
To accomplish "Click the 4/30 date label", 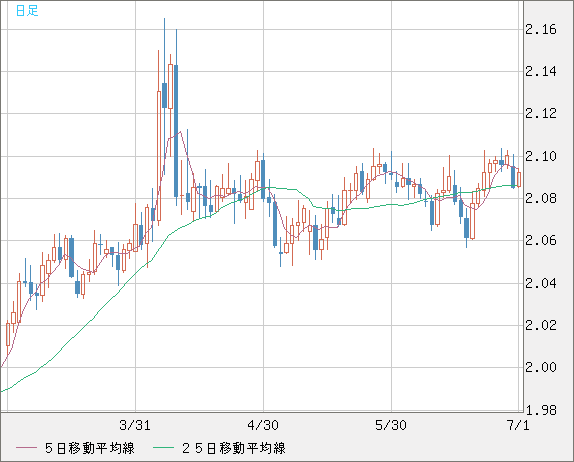I will [x=263, y=425].
